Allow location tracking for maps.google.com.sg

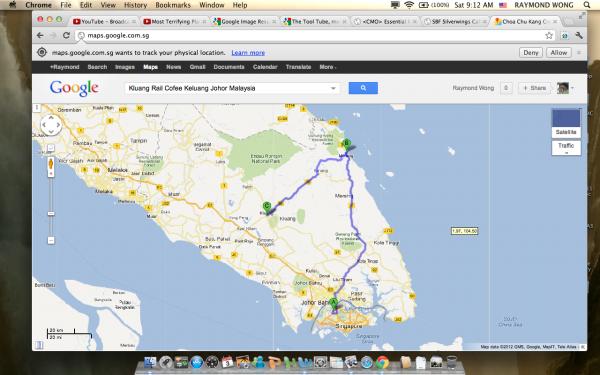pos(558,53)
